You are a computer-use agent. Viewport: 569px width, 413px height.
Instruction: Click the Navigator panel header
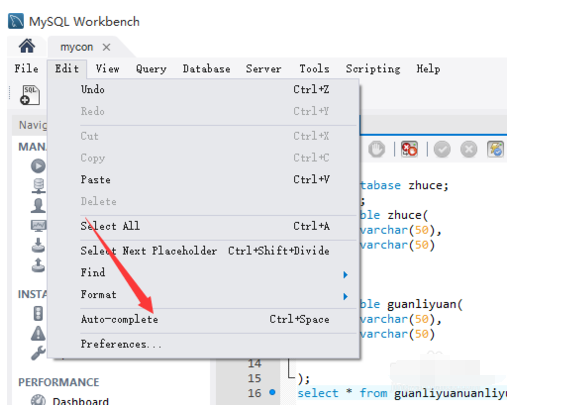point(30,125)
